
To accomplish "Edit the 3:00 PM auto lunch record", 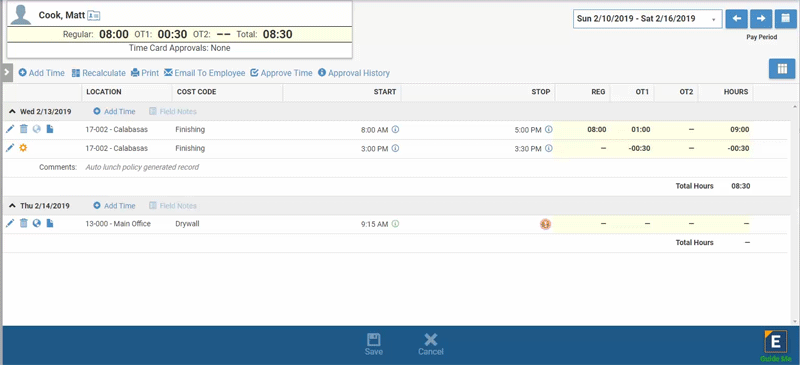I will 10,148.
